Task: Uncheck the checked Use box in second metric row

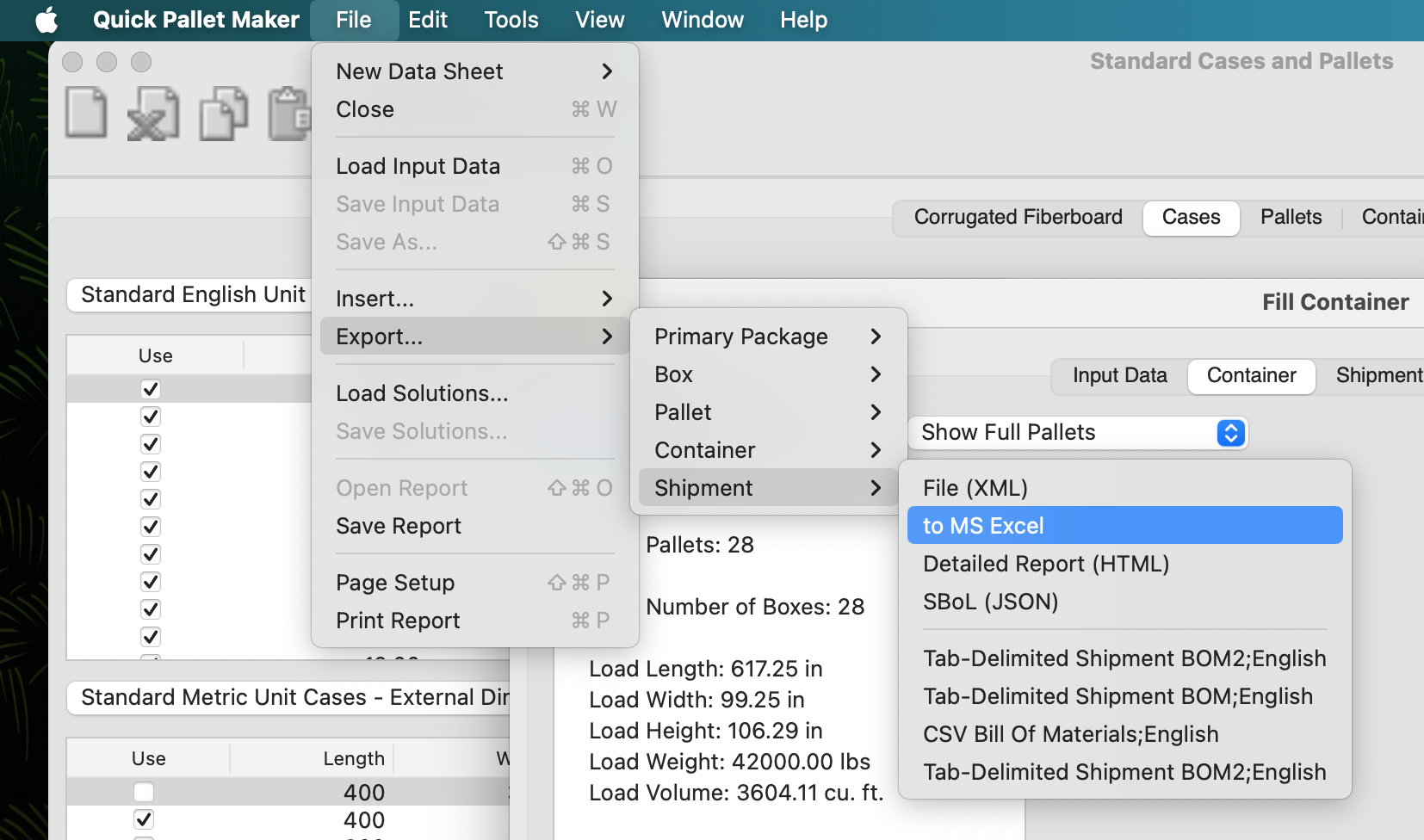Action: pos(144,819)
